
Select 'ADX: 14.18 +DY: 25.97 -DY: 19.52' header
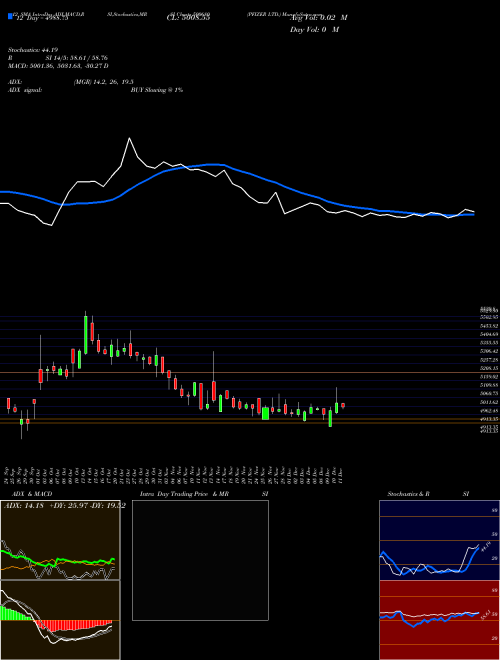coord(64,505)
